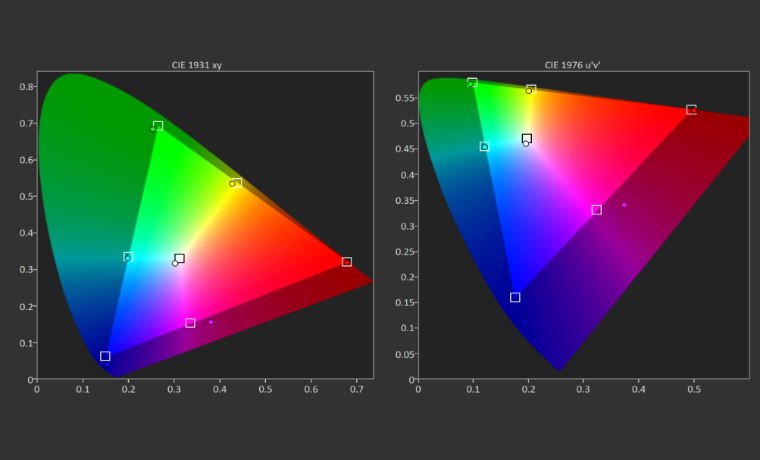This screenshot has height=460, width=760.
Task: Select the yellow target square in CIE 1976 chart
Action: pyautogui.click(x=531, y=89)
